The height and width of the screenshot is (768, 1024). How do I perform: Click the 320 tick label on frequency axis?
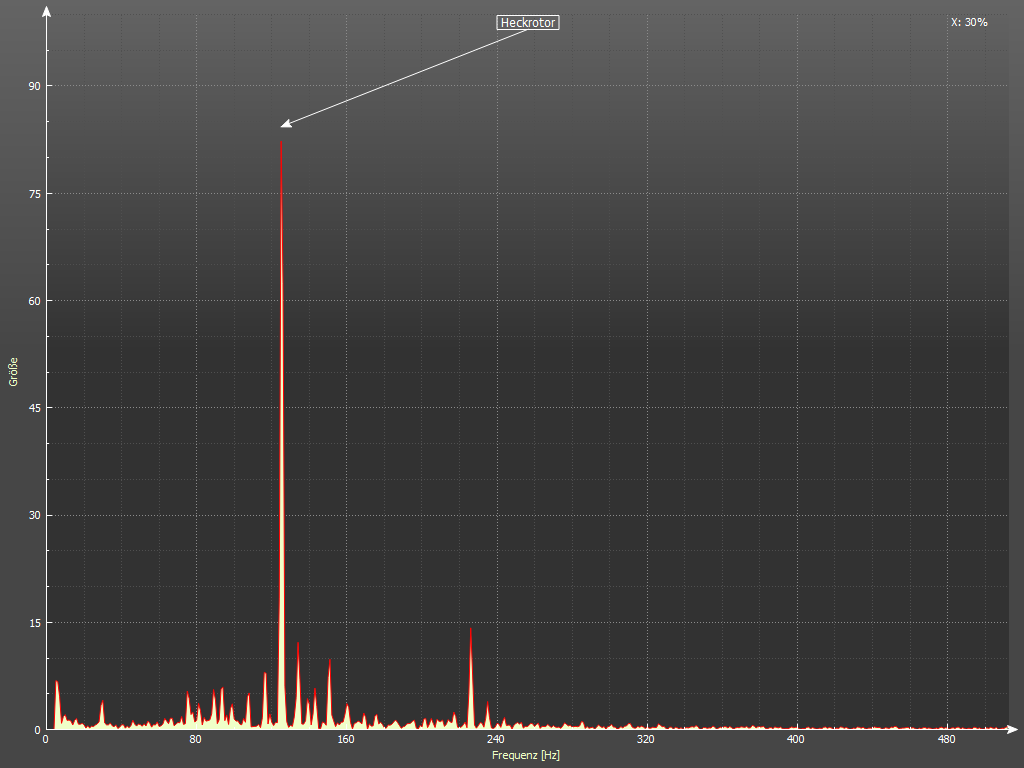(x=646, y=740)
